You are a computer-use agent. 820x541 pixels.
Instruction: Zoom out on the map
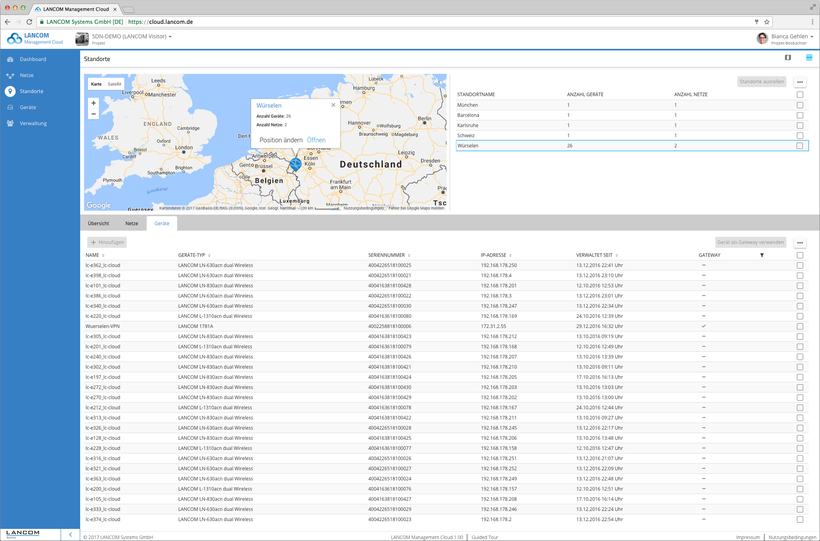[94, 114]
